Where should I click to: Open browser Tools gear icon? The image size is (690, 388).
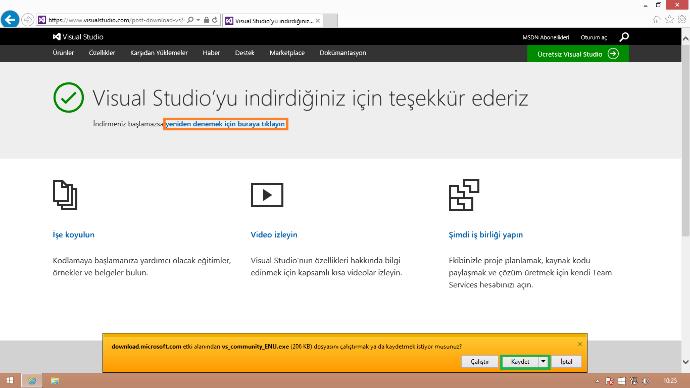(682, 19)
